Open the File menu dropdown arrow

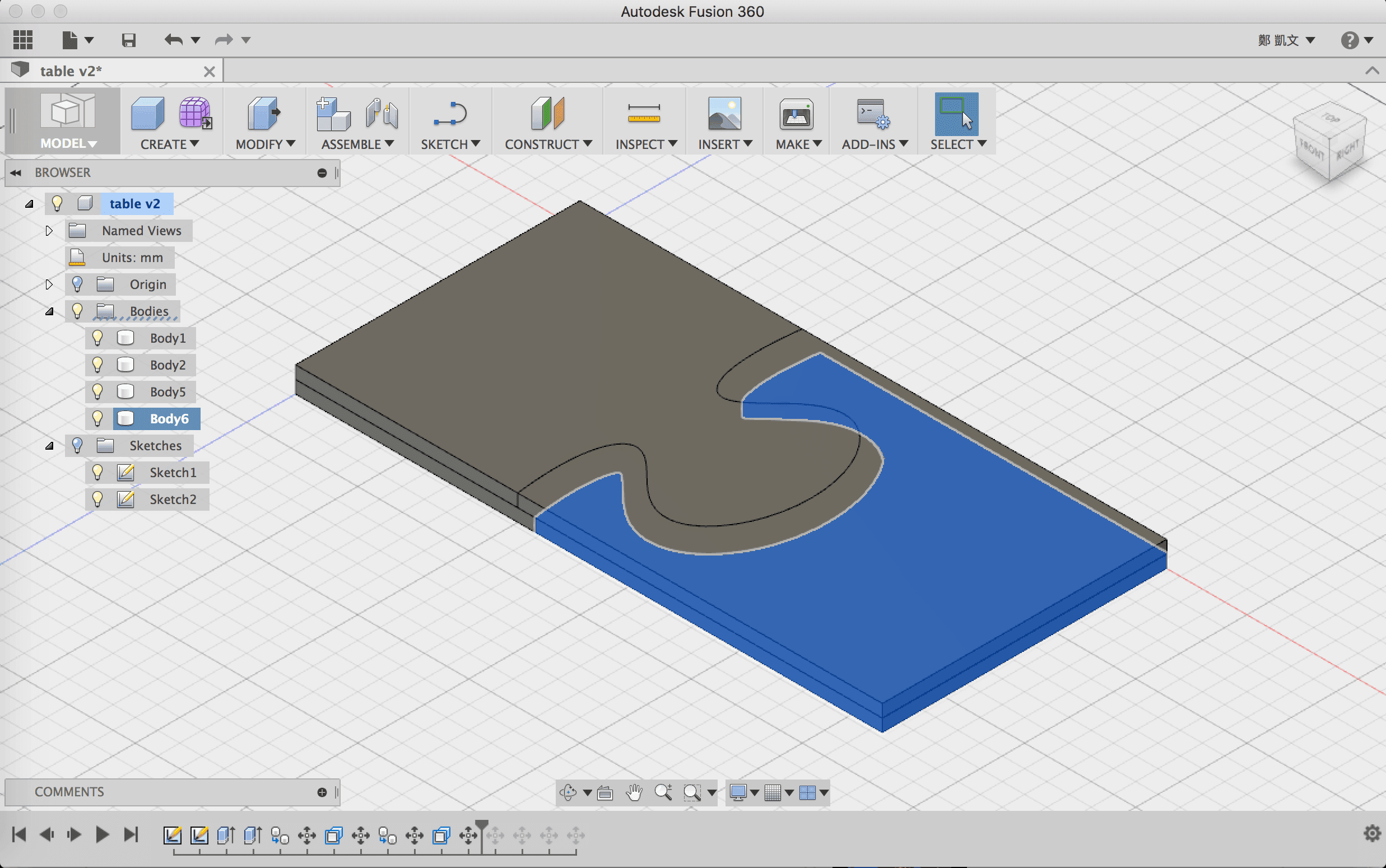[89, 40]
